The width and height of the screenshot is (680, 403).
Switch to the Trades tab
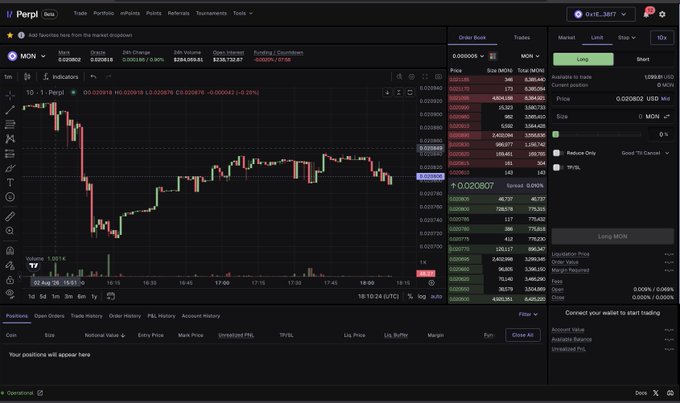click(522, 38)
